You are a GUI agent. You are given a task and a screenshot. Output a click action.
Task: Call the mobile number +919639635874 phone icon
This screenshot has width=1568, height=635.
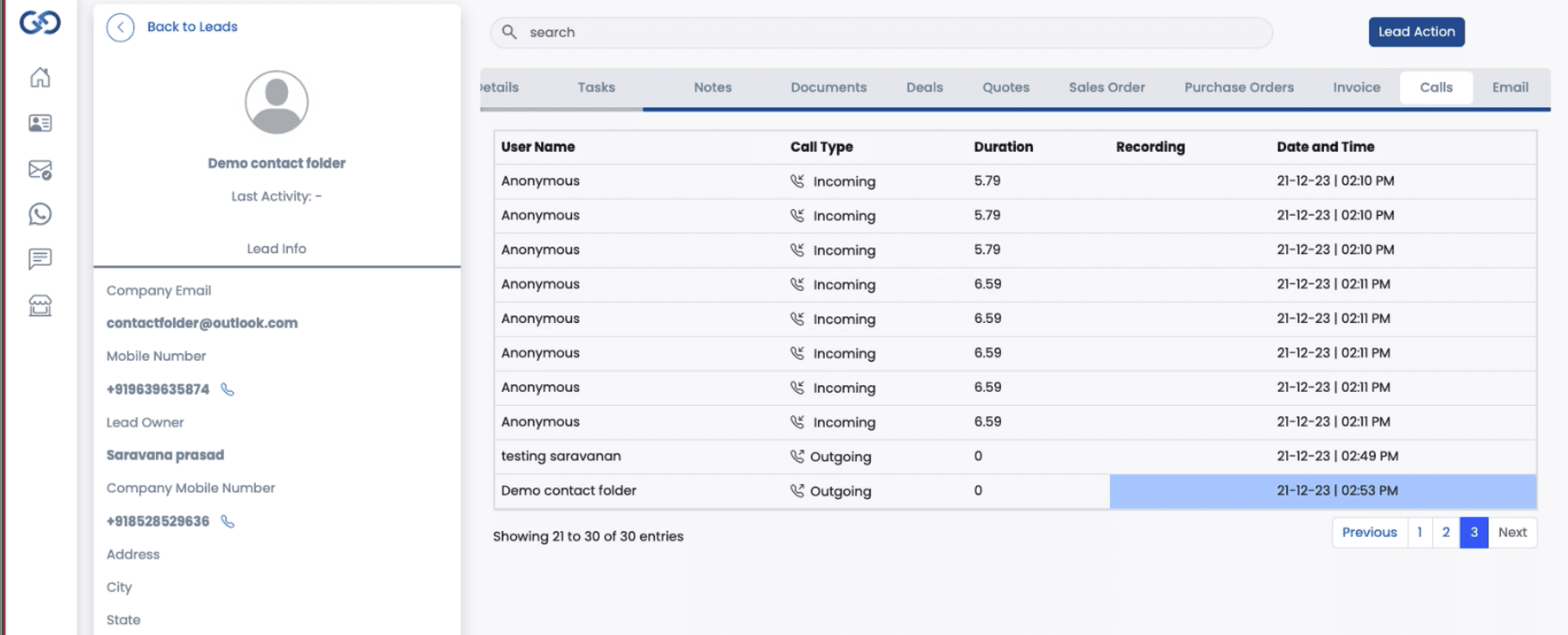(227, 389)
